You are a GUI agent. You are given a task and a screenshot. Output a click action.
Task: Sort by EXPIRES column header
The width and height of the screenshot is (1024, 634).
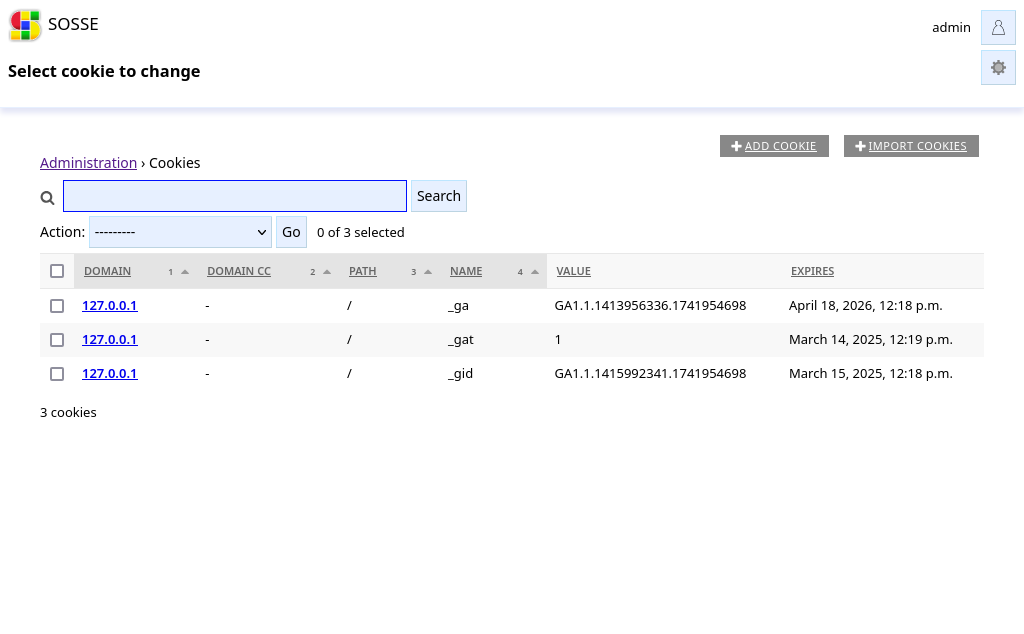pyautogui.click(x=812, y=271)
